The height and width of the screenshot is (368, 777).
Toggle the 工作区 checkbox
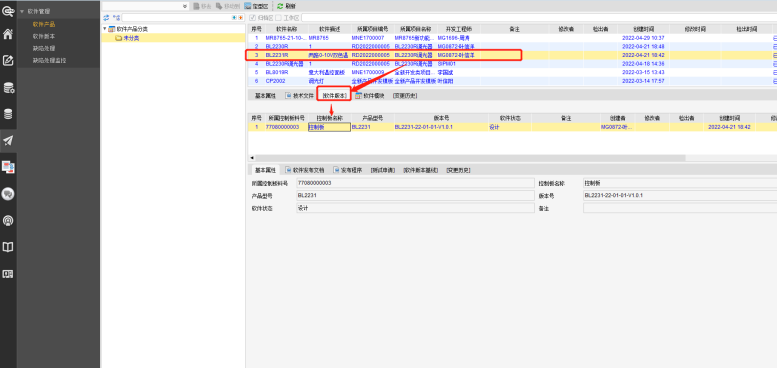(278, 18)
